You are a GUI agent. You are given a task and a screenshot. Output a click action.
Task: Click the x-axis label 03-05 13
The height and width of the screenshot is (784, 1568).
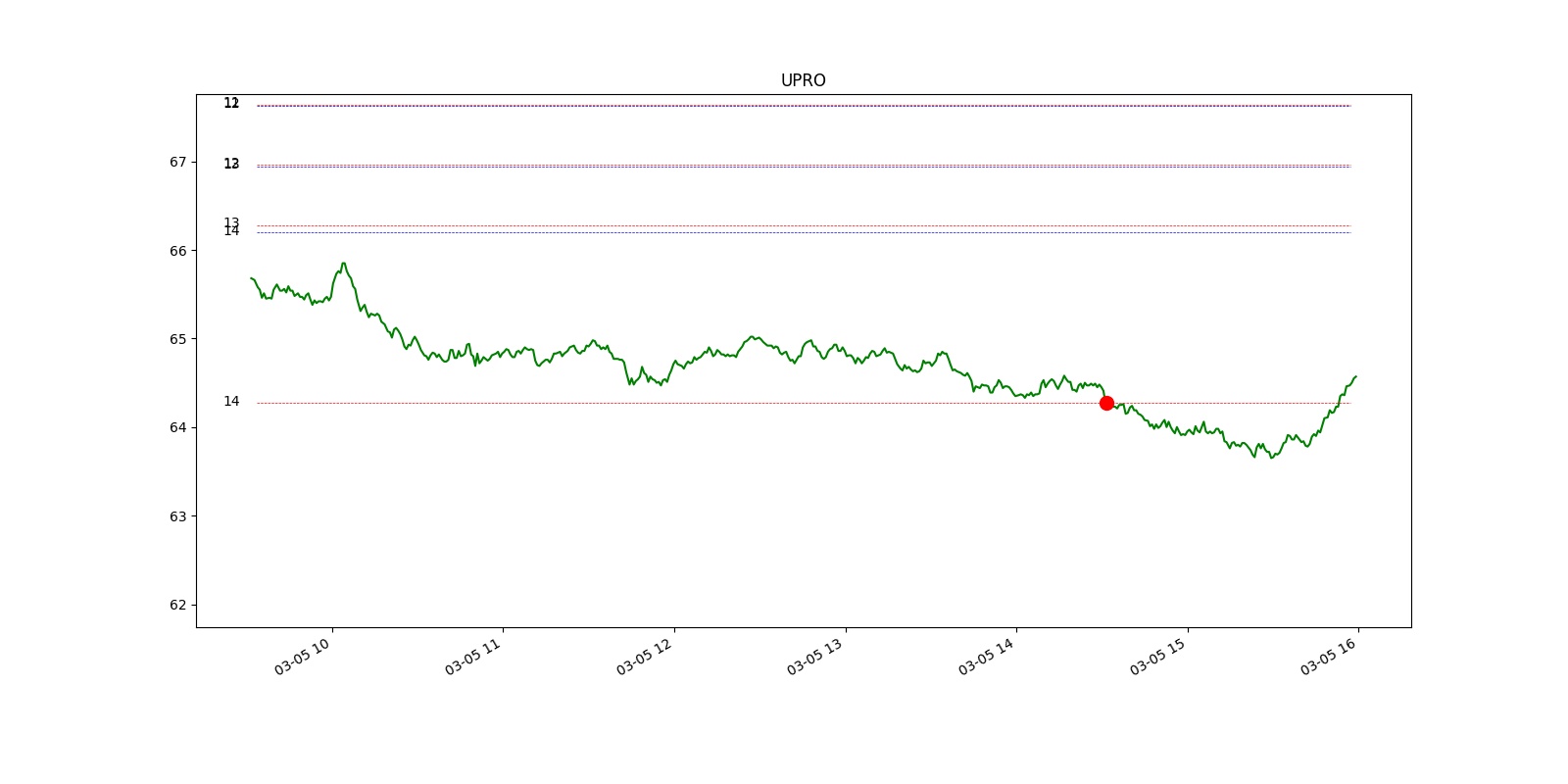[x=816, y=656]
